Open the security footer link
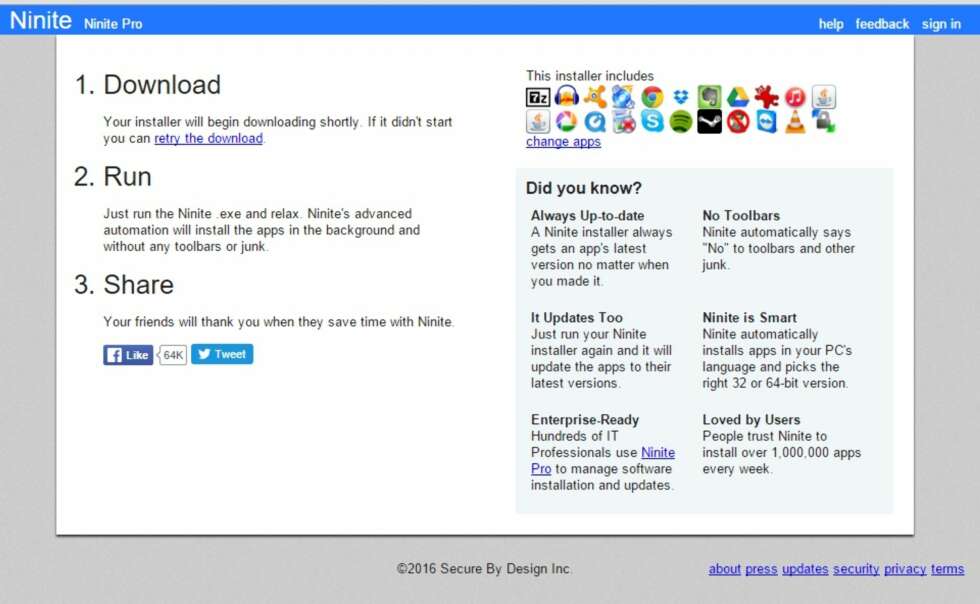 pyautogui.click(x=856, y=569)
